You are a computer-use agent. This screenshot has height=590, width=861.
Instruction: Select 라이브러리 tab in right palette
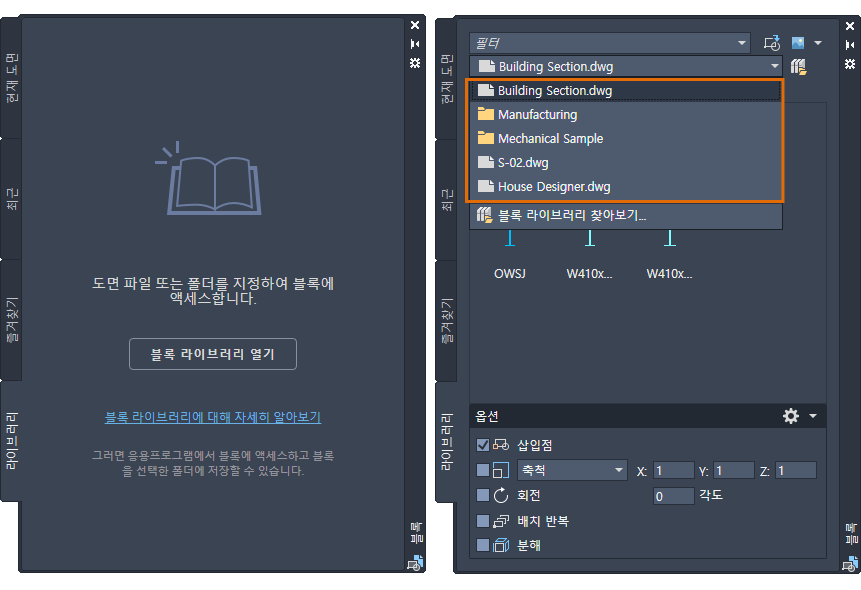pos(447,442)
